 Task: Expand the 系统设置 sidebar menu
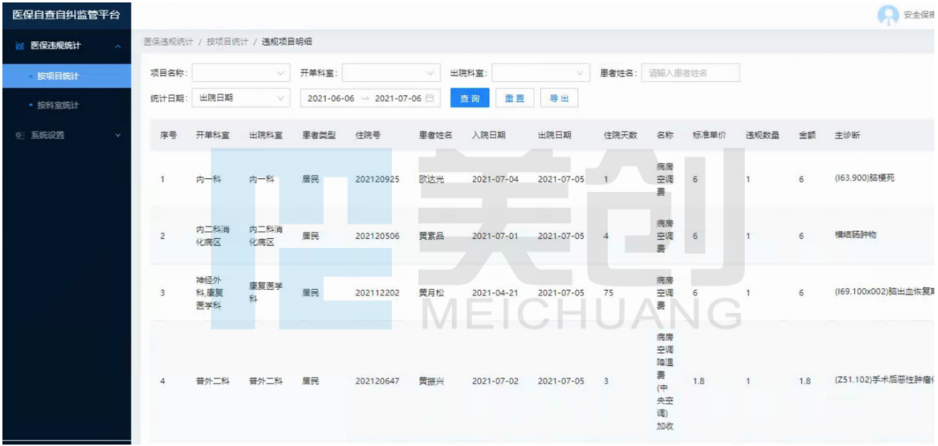(117, 134)
